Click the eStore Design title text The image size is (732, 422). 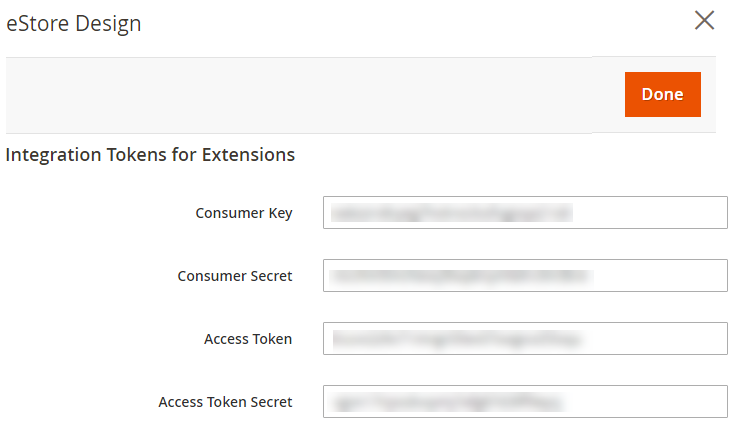74,23
